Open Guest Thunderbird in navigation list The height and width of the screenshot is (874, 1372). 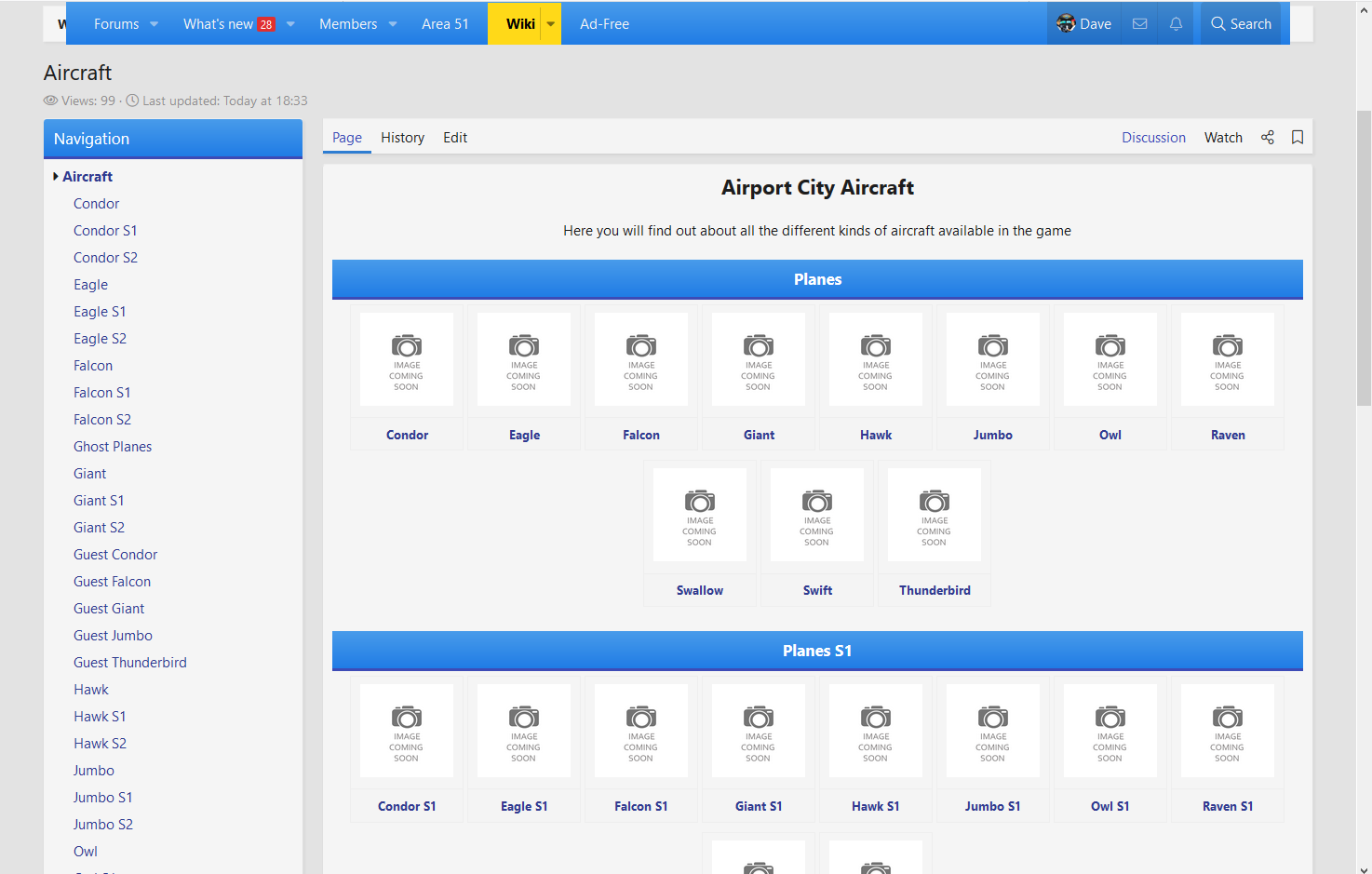(130, 663)
